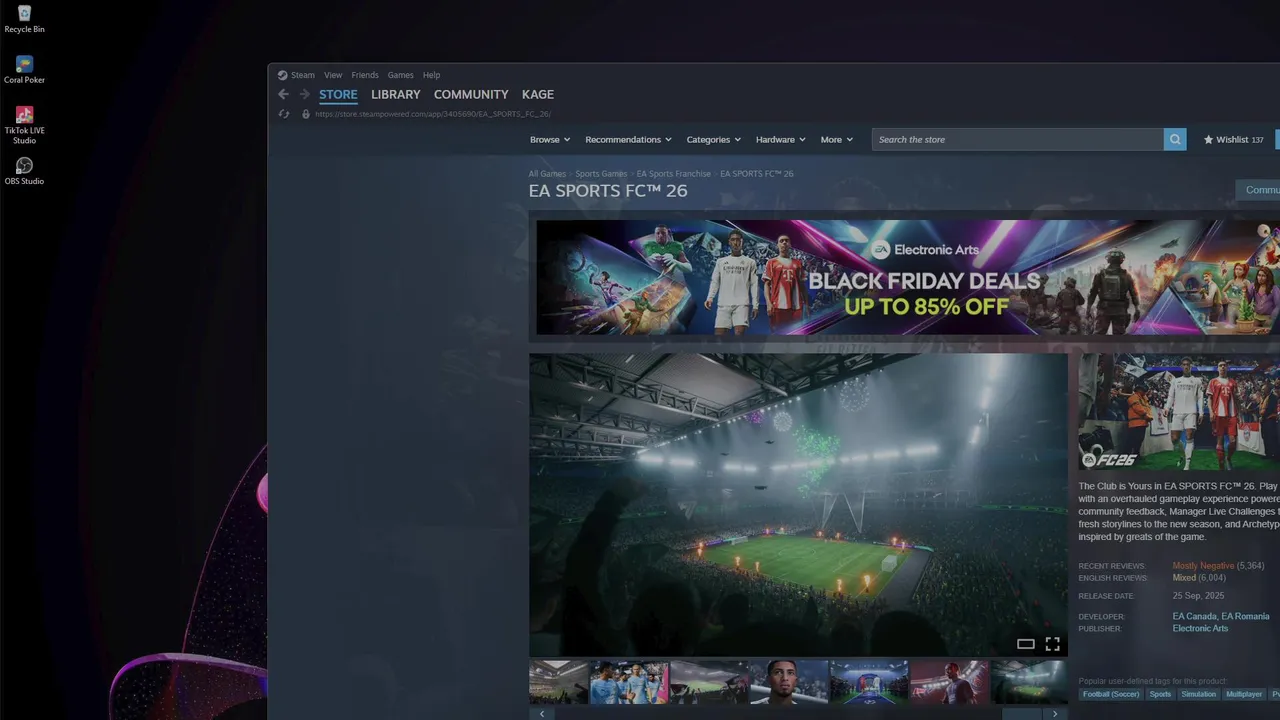Open the Help menu
The height and width of the screenshot is (720, 1280).
pos(431,75)
